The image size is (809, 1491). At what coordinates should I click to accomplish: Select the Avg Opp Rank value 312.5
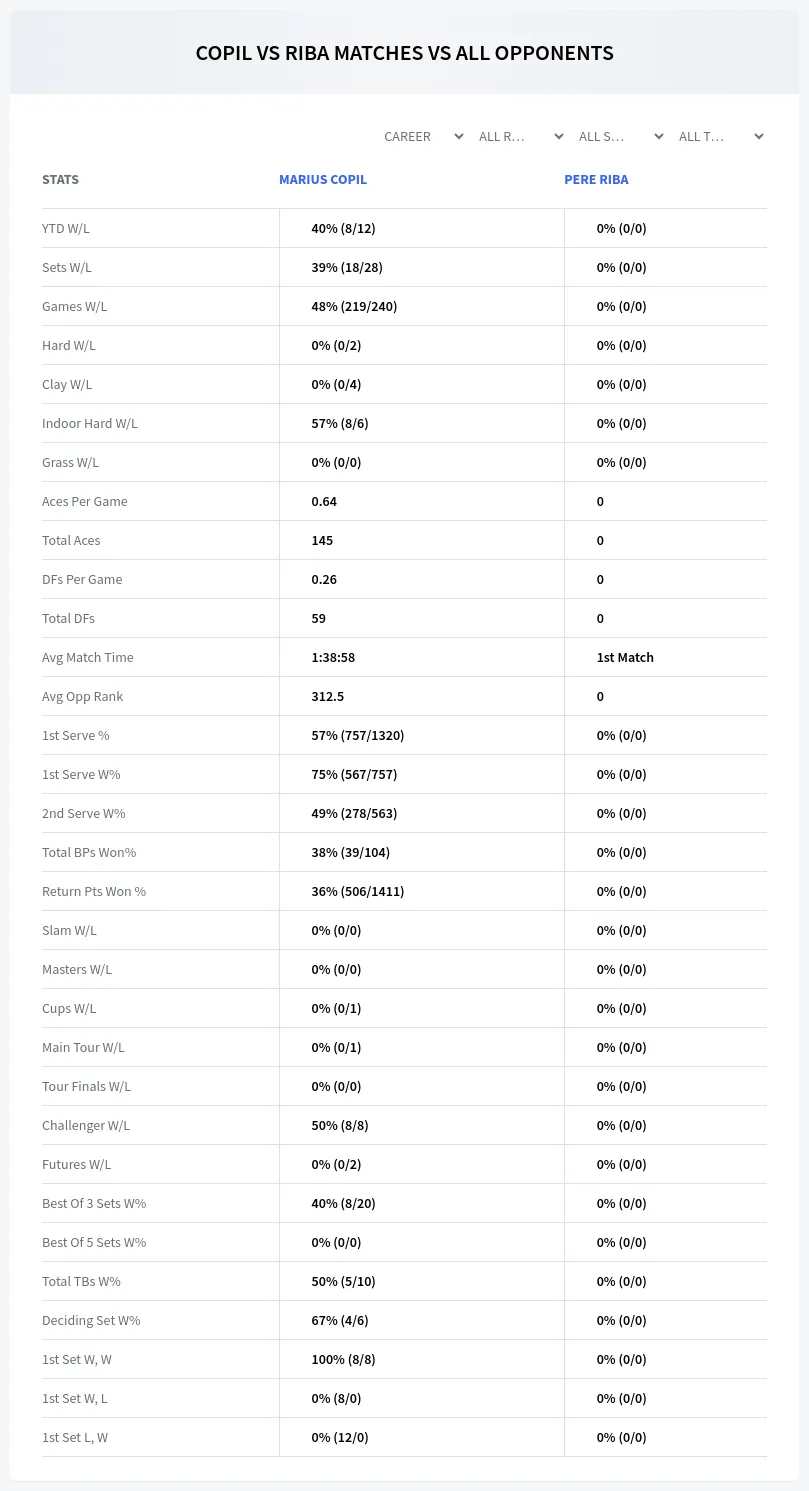click(x=328, y=696)
